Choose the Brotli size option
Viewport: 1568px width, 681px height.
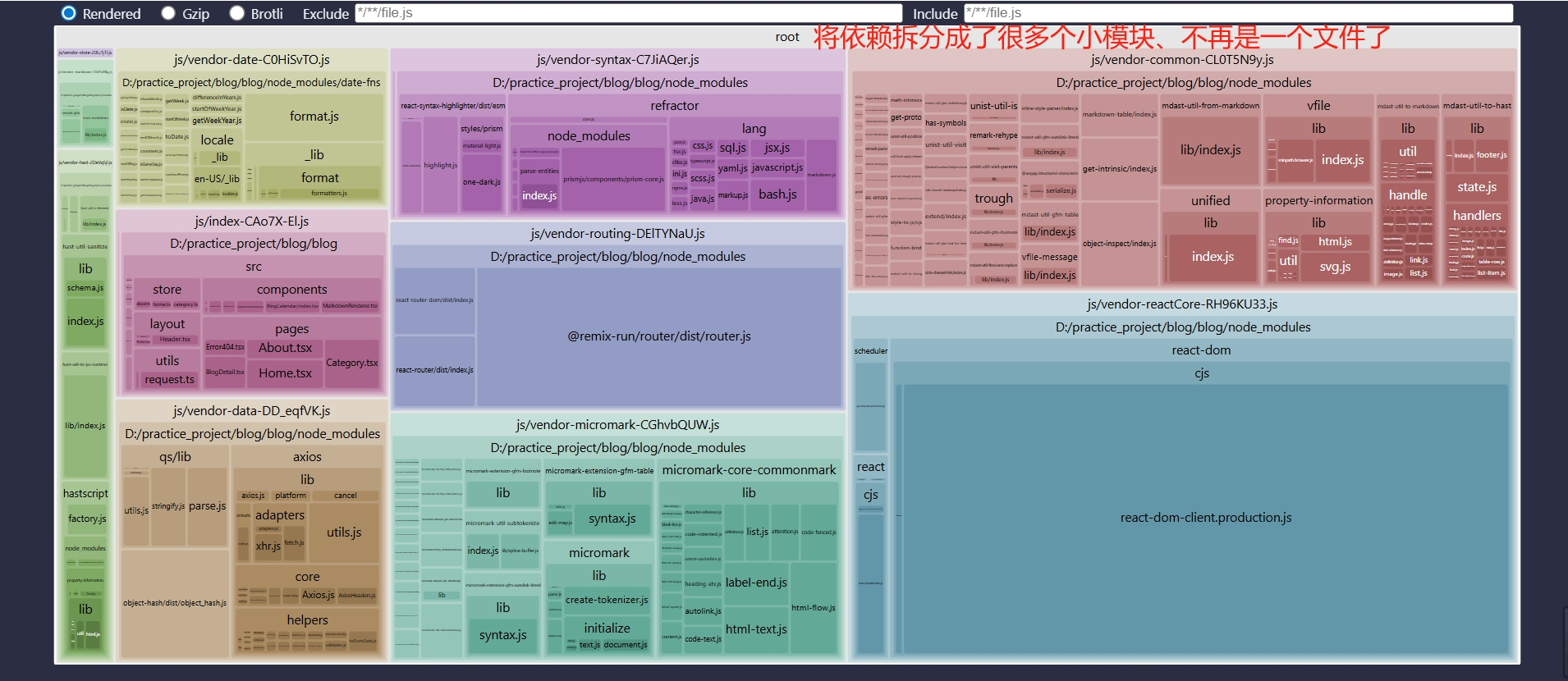click(x=238, y=13)
